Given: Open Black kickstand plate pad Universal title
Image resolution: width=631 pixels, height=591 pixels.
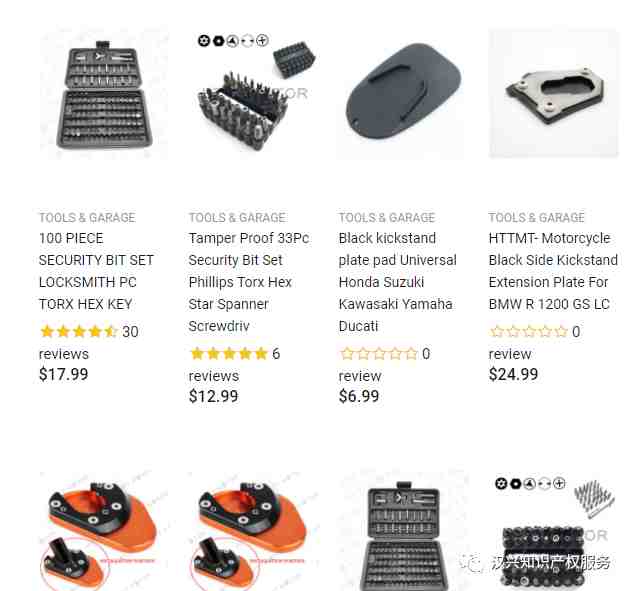Looking at the screenshot, I should pyautogui.click(x=398, y=282).
